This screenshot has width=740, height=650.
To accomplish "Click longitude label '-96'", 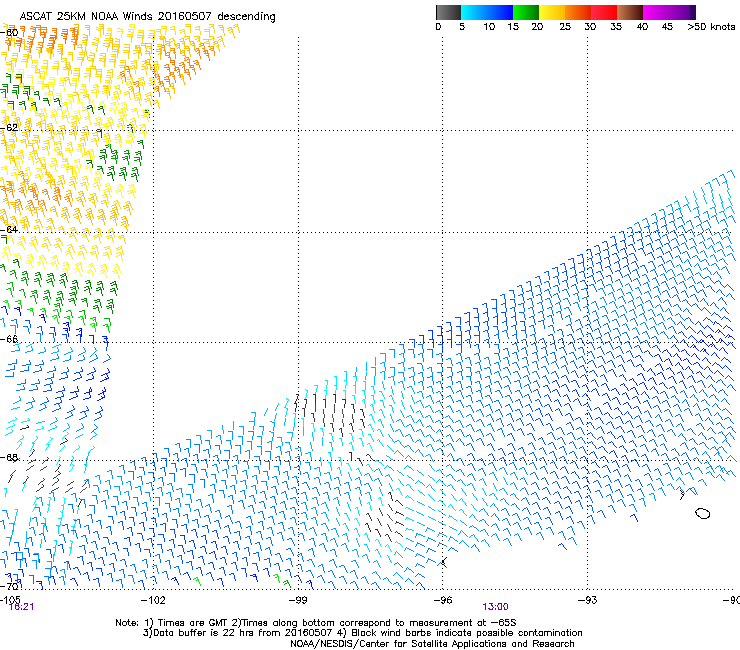I will (443, 600).
